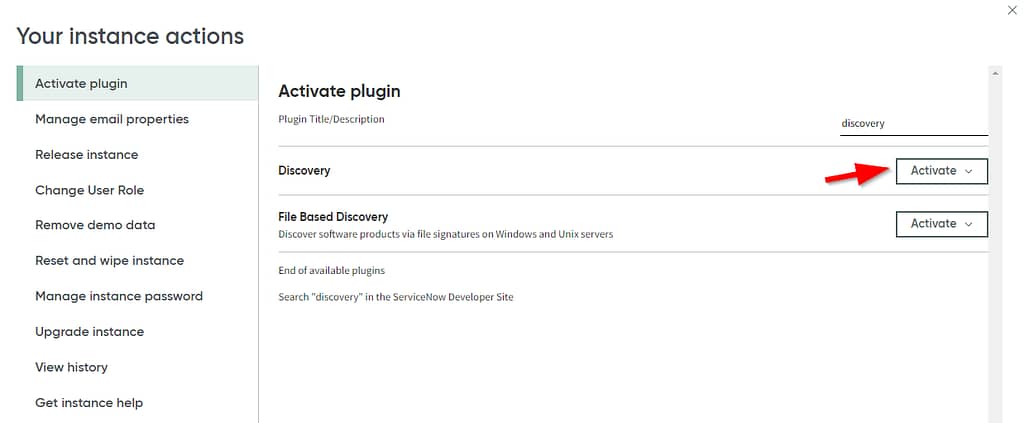Open Change User Role
The height and width of the screenshot is (423, 1024).
(90, 190)
